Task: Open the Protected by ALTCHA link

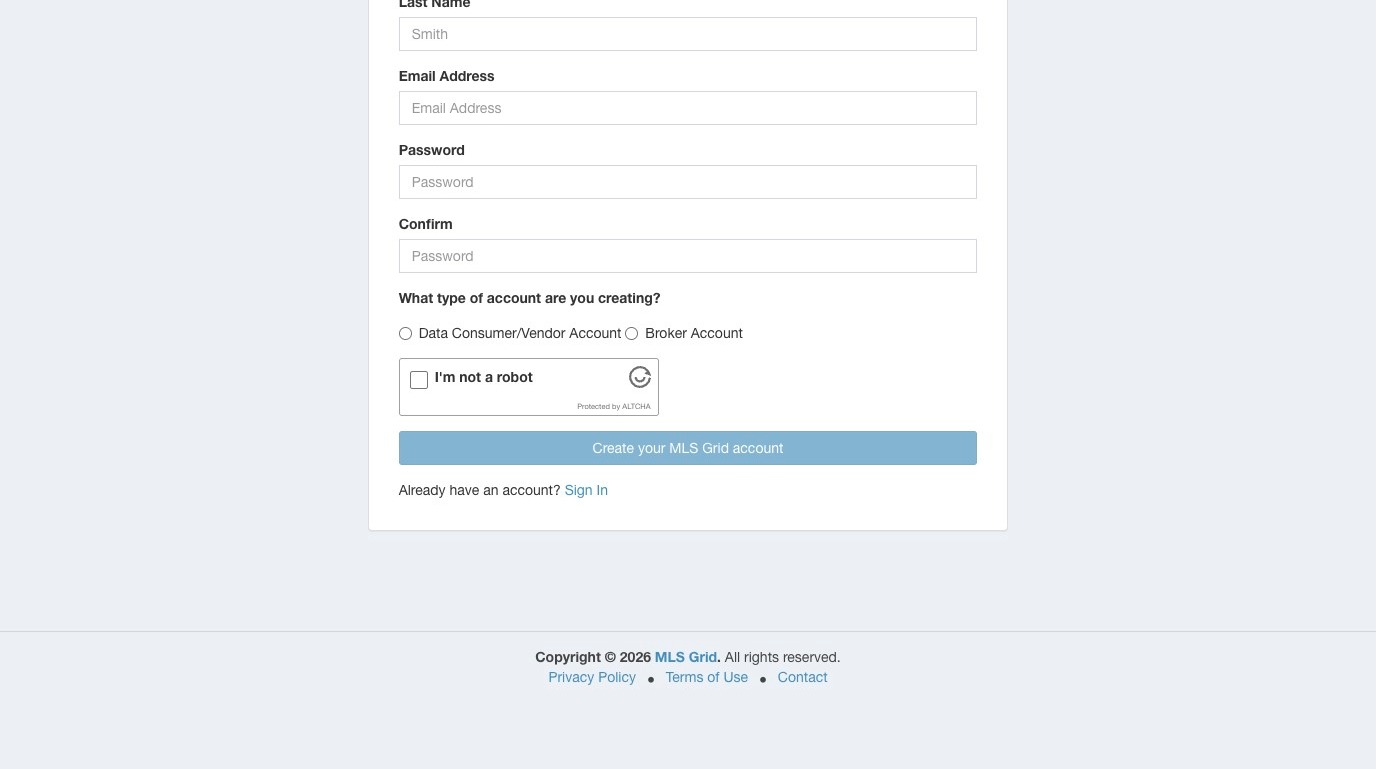Action: click(x=614, y=406)
